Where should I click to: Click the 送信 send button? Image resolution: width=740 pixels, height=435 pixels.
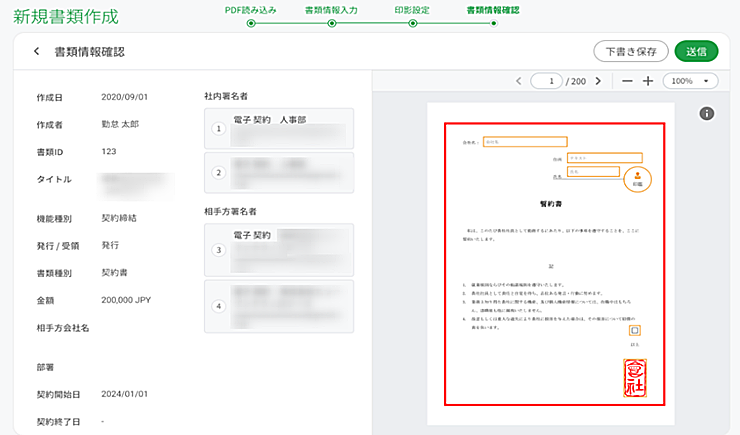[x=696, y=51]
